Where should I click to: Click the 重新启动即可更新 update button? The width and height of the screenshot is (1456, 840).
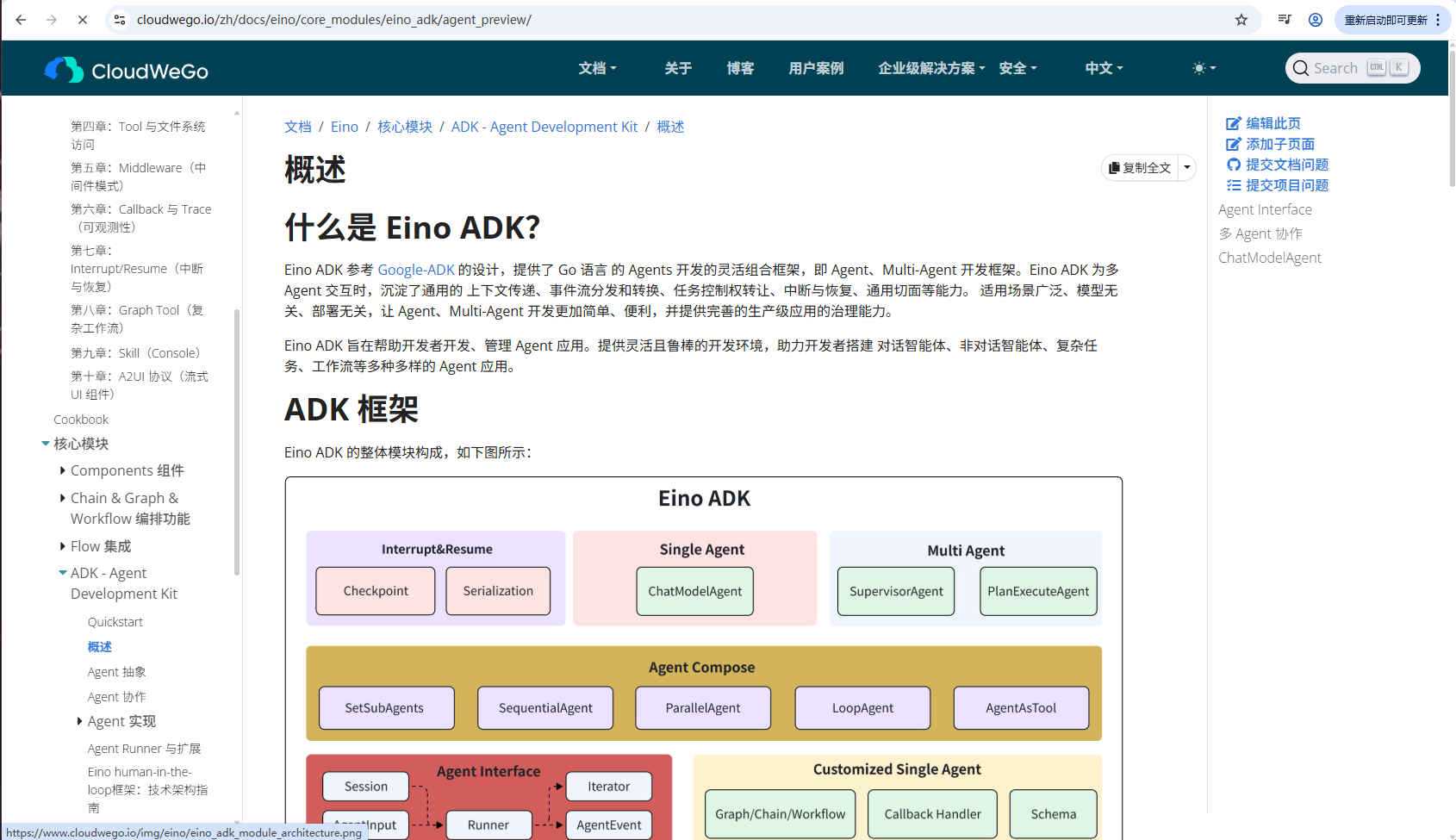1385,20
